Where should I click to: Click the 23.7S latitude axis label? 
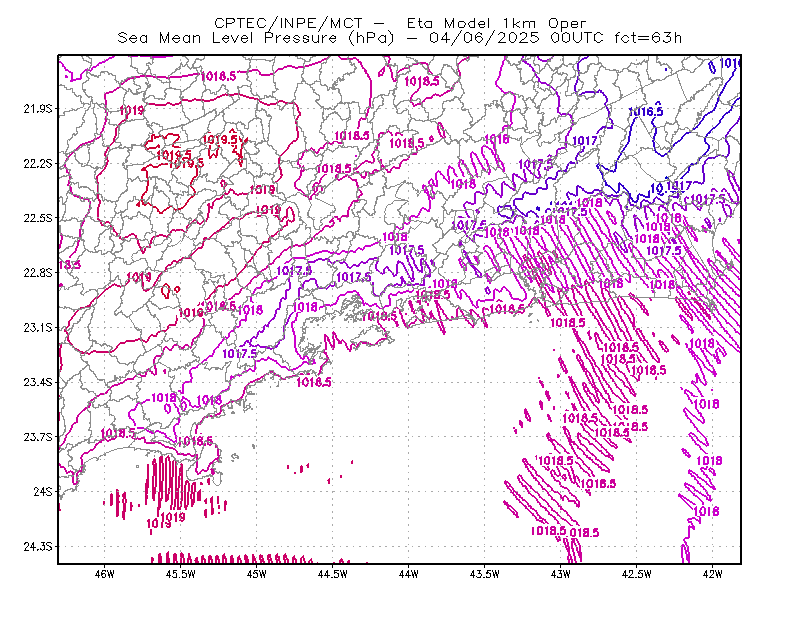[38, 437]
